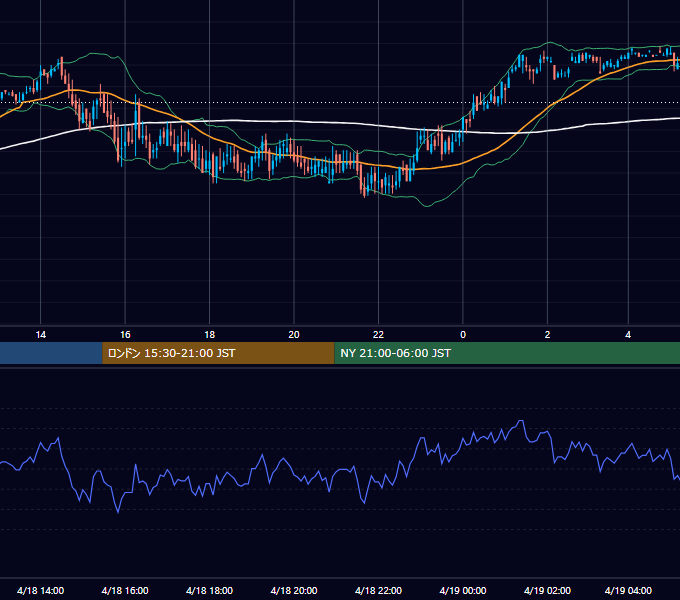This screenshot has height=600, width=680.
Task: Click the 22 hour label on chart axis
Action: pyautogui.click(x=378, y=335)
